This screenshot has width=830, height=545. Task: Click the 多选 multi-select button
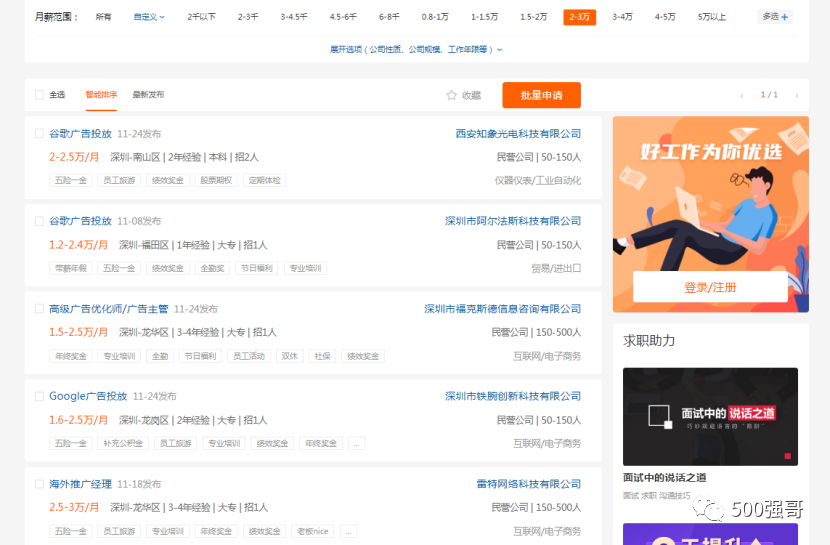click(x=775, y=17)
